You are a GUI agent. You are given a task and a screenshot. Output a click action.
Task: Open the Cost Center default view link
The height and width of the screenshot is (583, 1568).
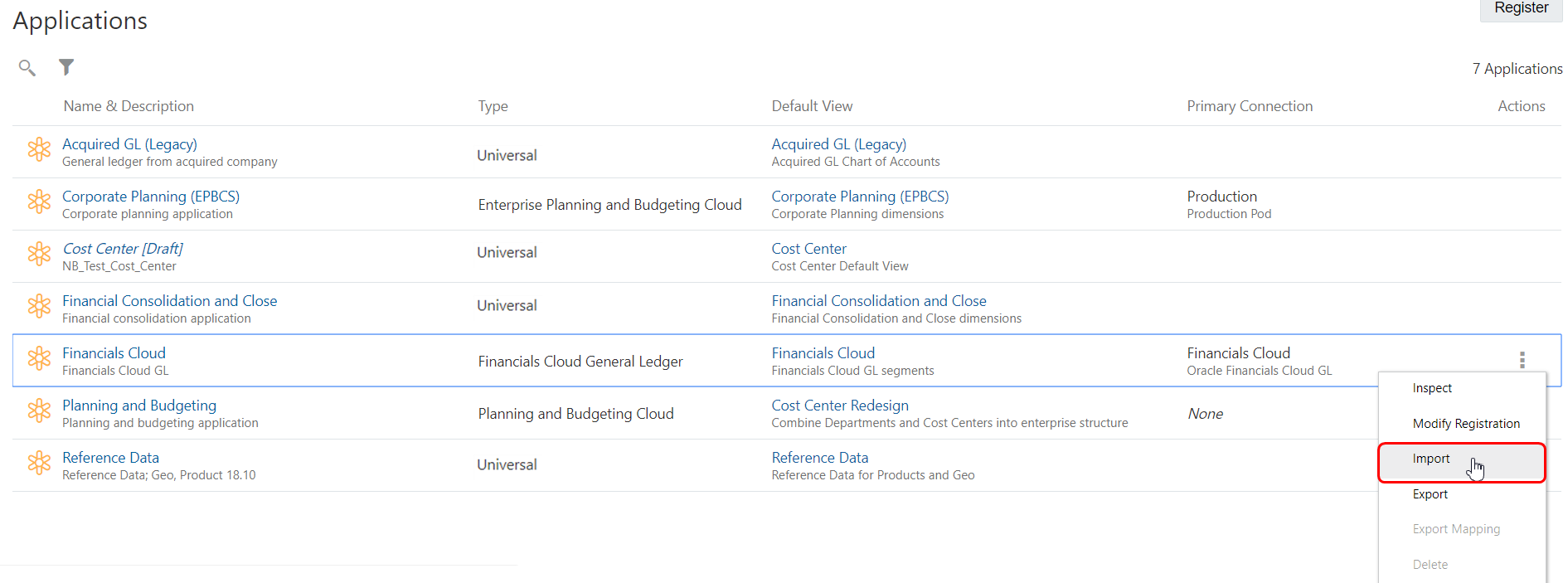[808, 249]
